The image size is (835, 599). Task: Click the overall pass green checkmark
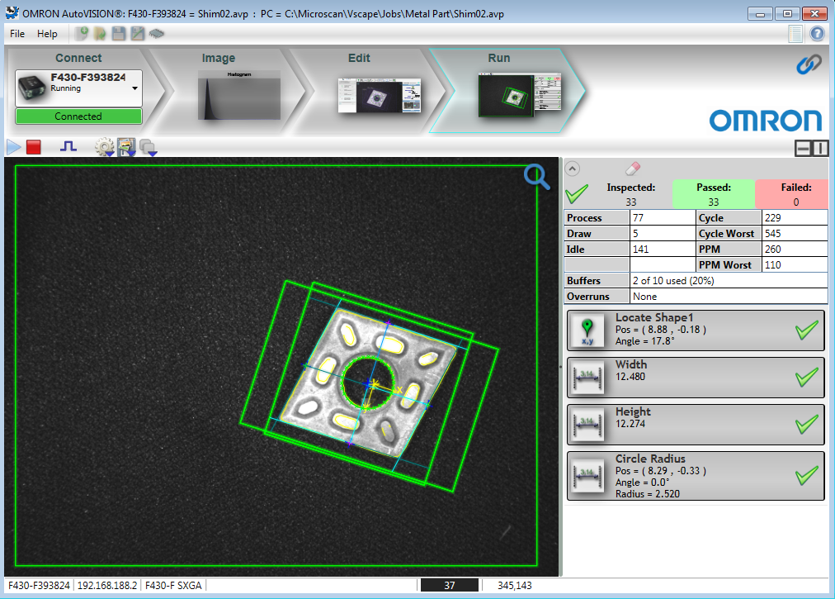point(577,194)
